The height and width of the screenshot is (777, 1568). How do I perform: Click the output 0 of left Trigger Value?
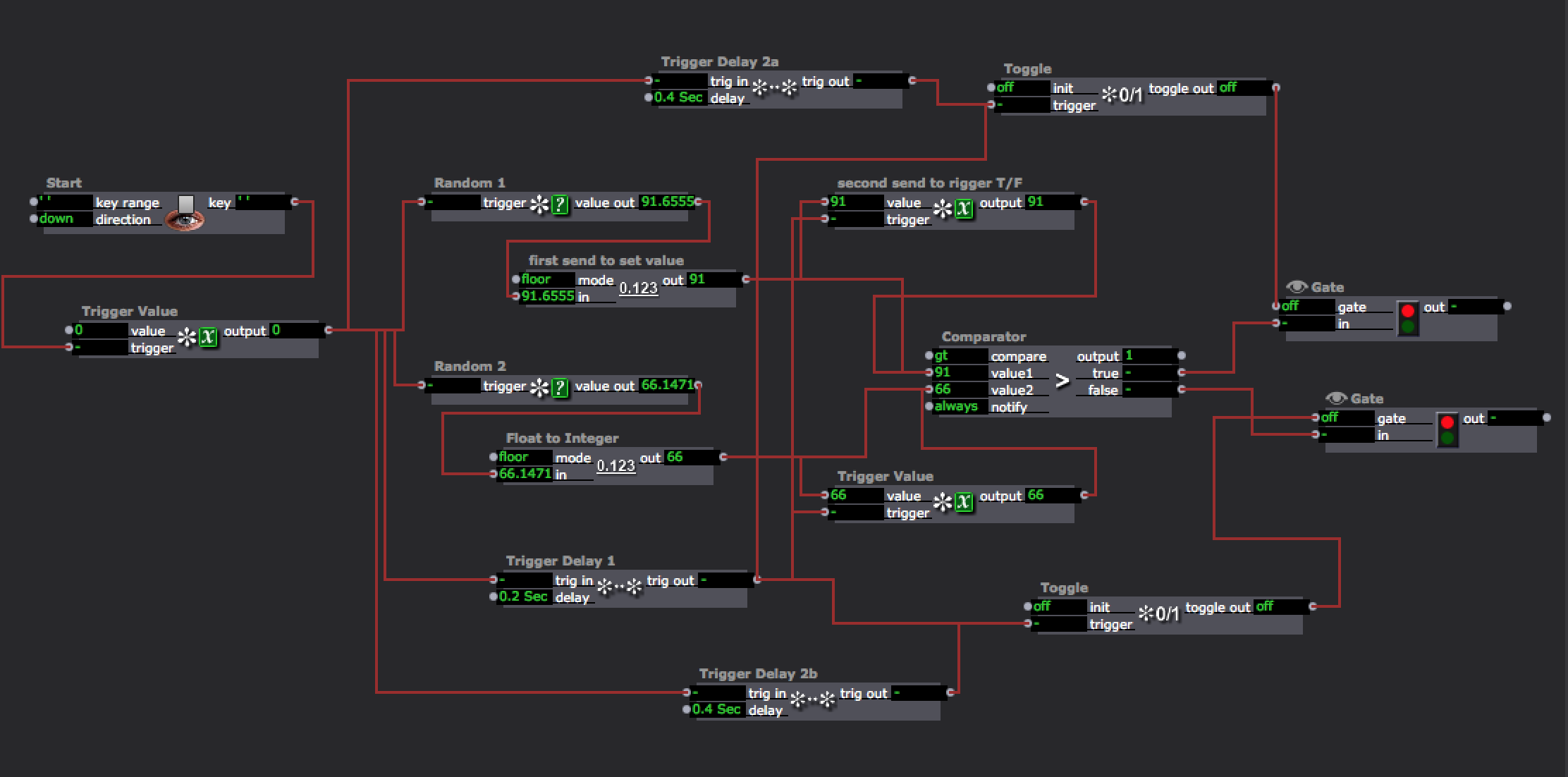point(298,331)
